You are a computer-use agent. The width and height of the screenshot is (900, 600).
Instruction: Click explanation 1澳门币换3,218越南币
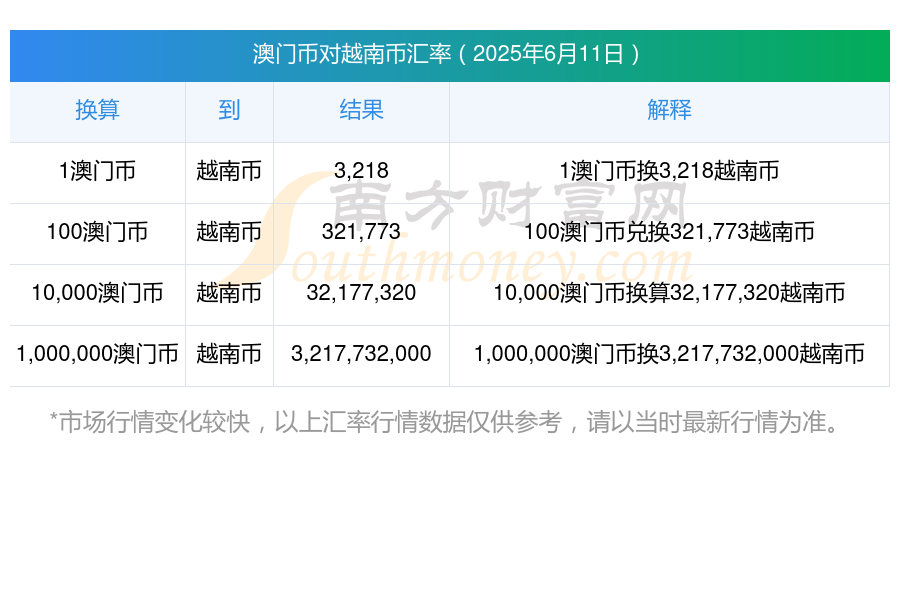tap(669, 171)
